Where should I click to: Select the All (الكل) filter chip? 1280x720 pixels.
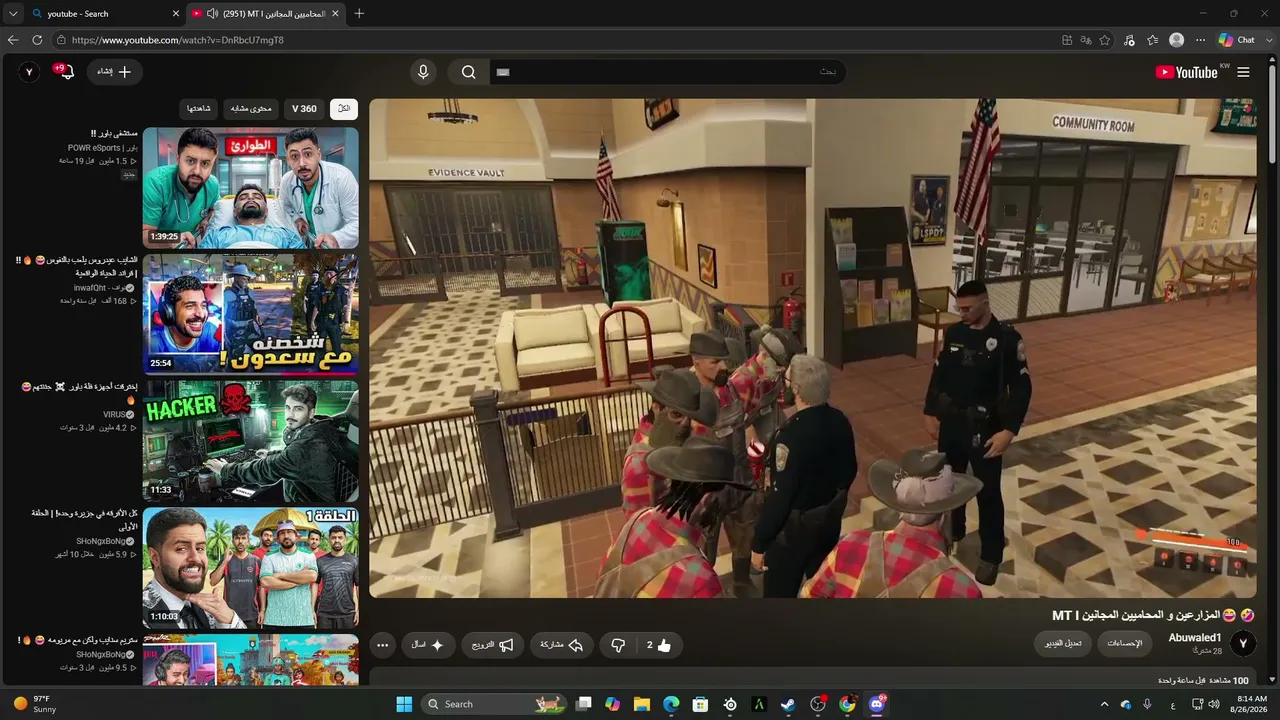344,108
